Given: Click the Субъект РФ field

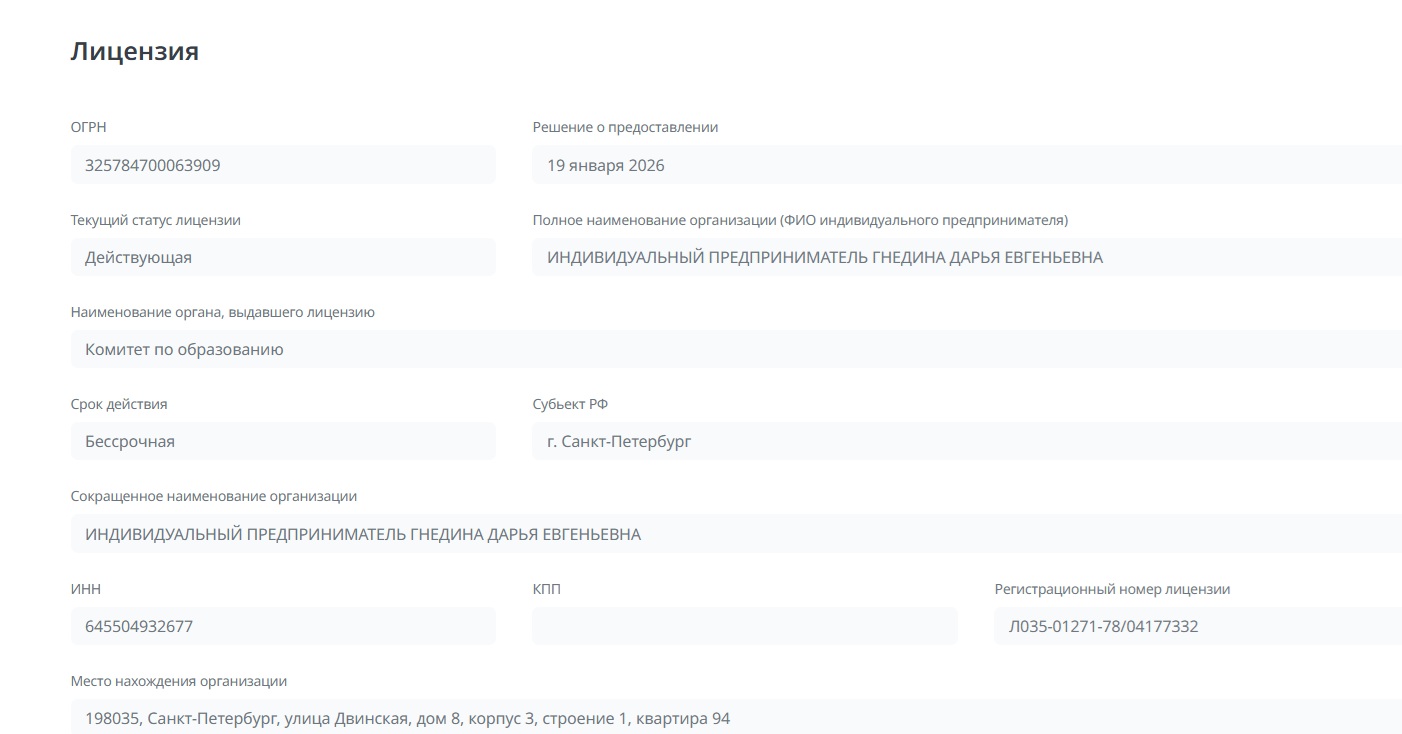Looking at the screenshot, I should click(x=967, y=441).
